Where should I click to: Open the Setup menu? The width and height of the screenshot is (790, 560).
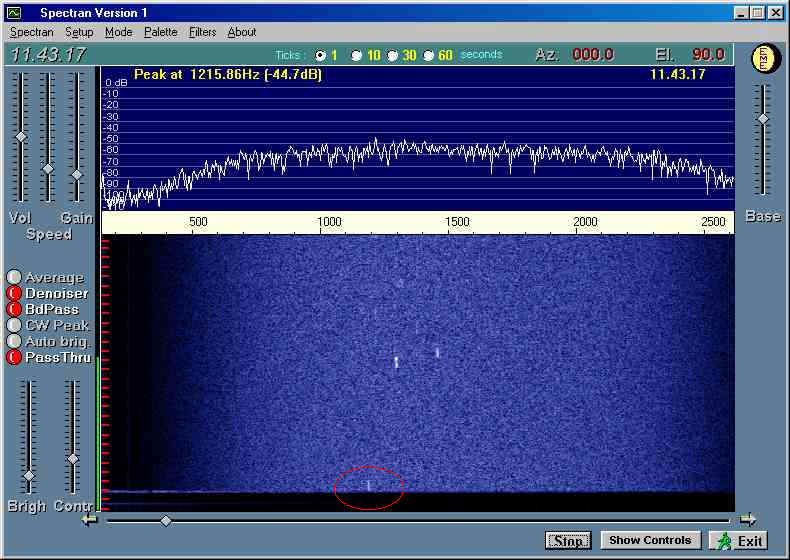(x=79, y=32)
